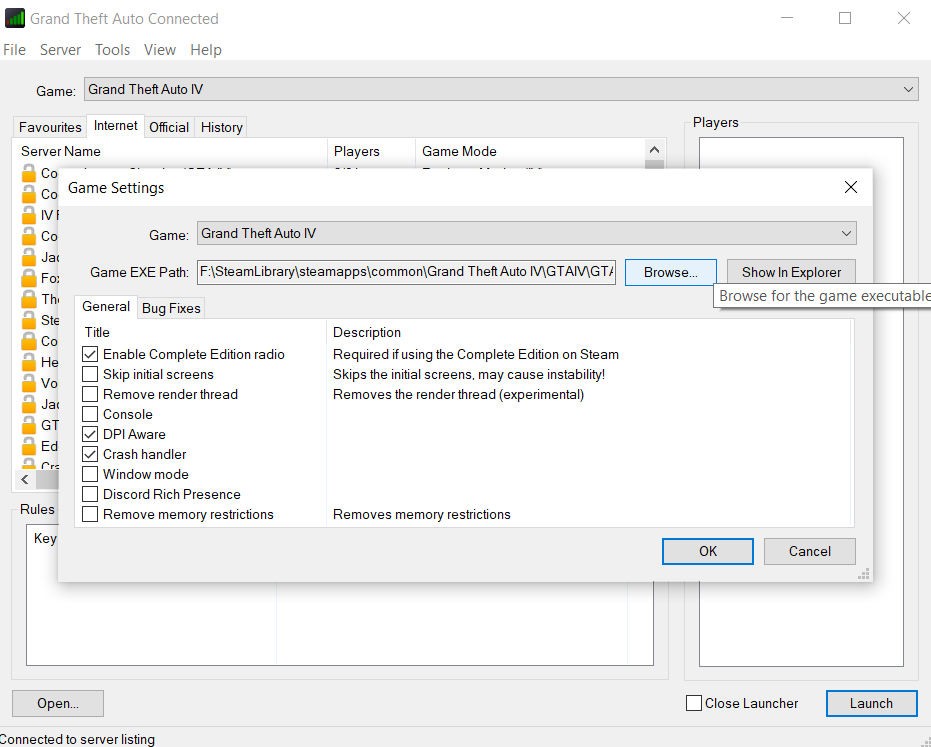Screen dimensions: 931x747
Task: Click 'Connected to server listing' status text
Action: coord(77,739)
